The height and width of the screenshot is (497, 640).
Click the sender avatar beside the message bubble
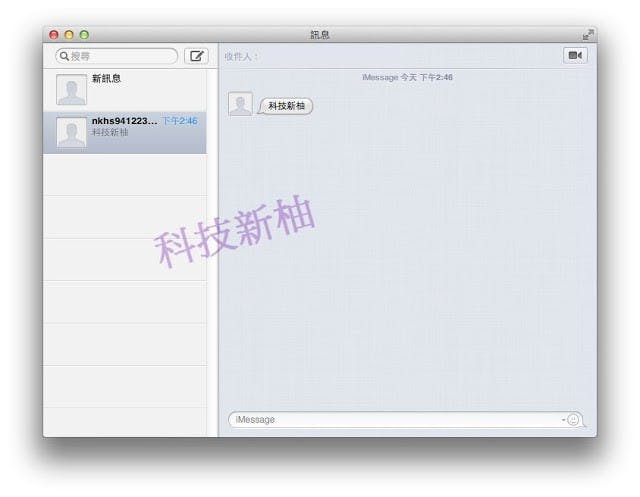click(240, 104)
